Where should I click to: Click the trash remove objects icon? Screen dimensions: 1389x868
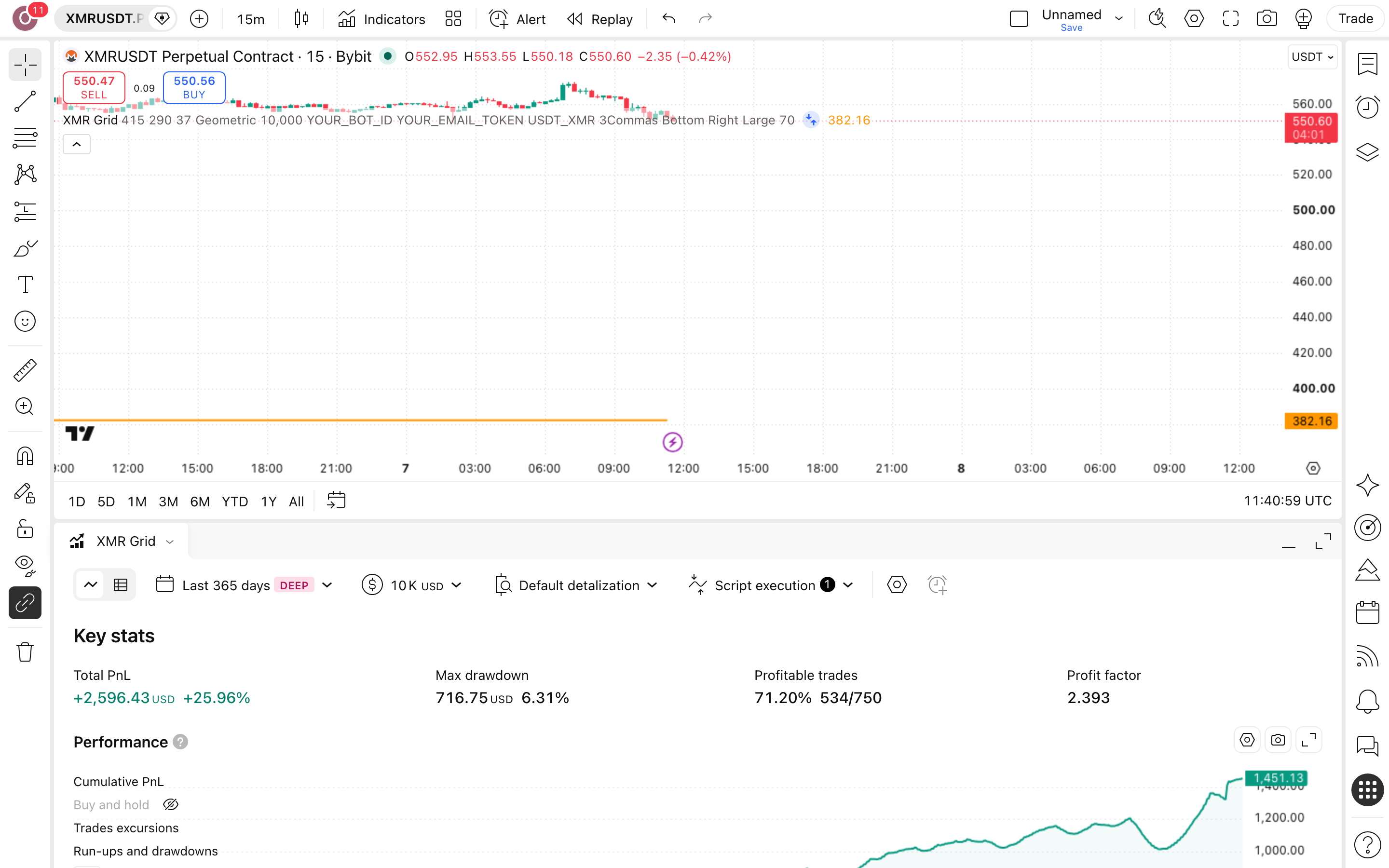coord(25,652)
